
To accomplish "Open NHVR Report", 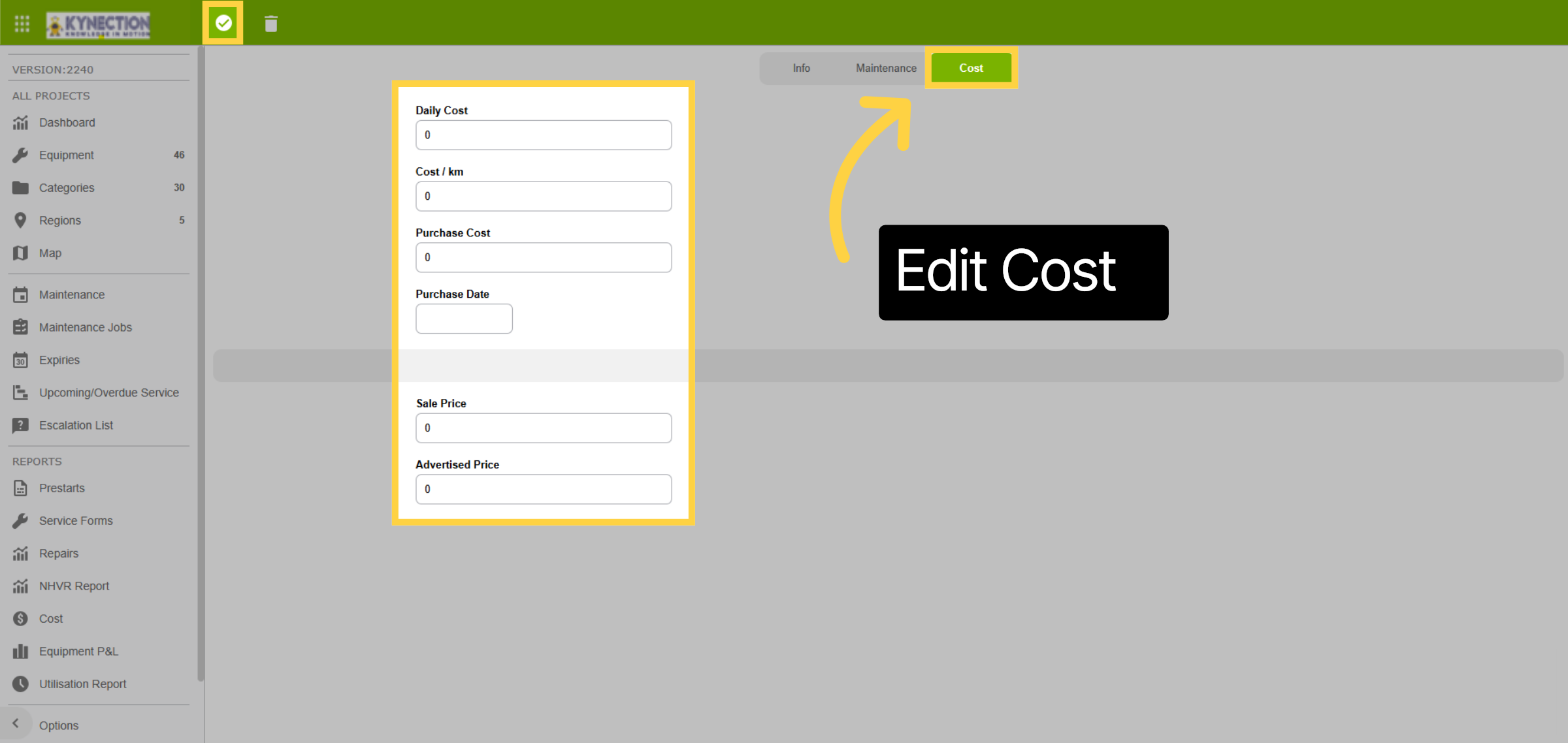I will tap(74, 586).
